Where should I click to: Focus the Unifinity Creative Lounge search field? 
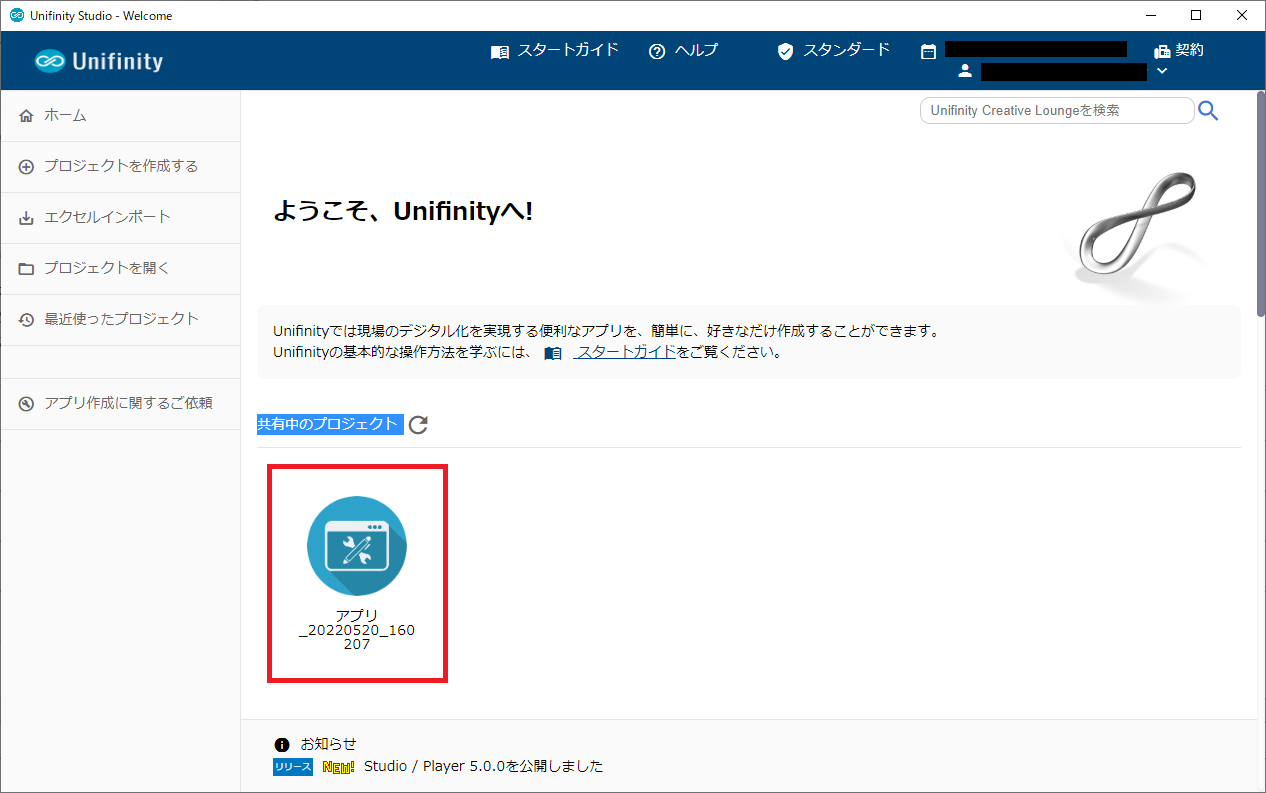1056,111
